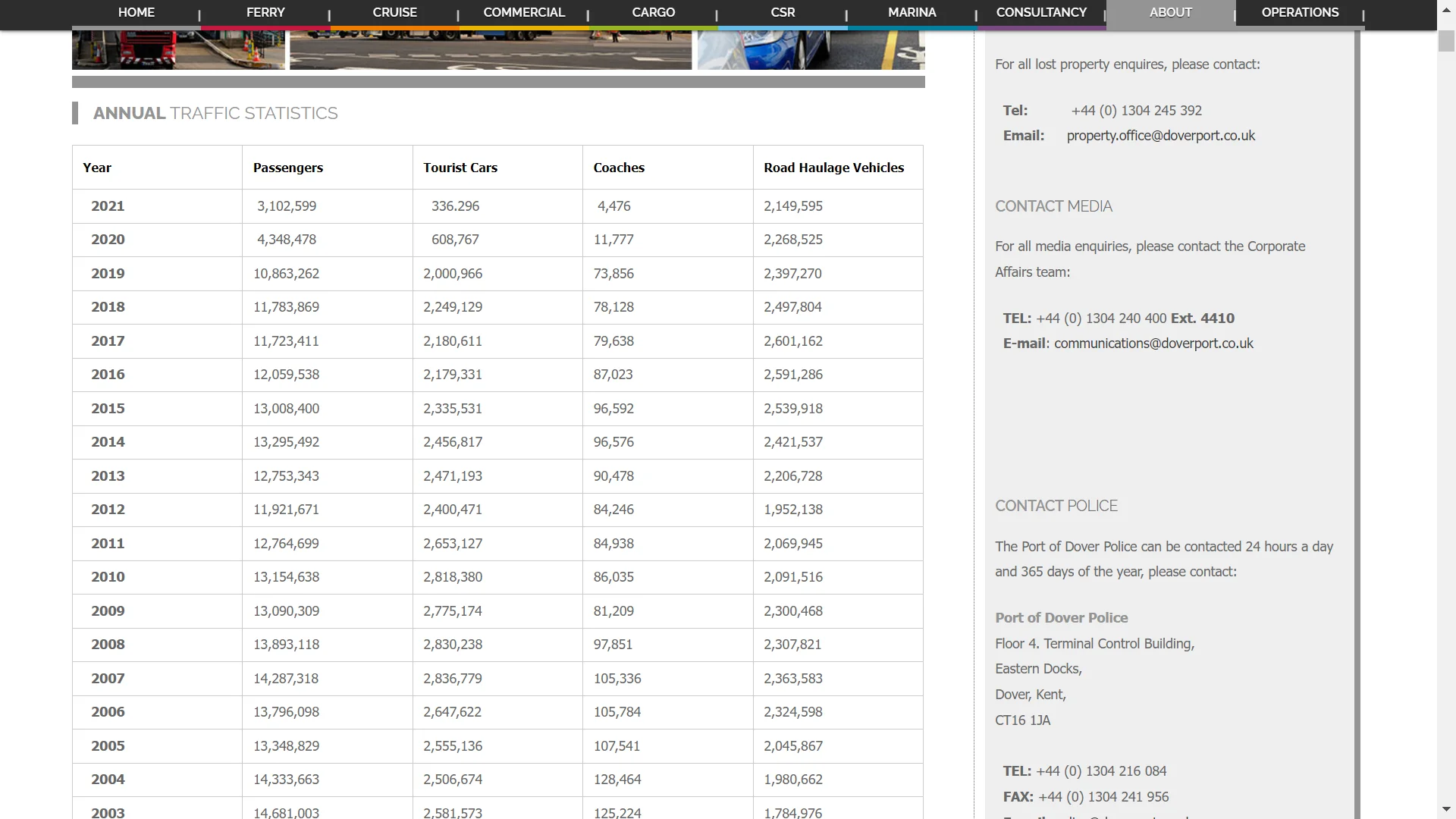
Task: Click the CT16 1JA postcode text
Action: click(x=1022, y=720)
